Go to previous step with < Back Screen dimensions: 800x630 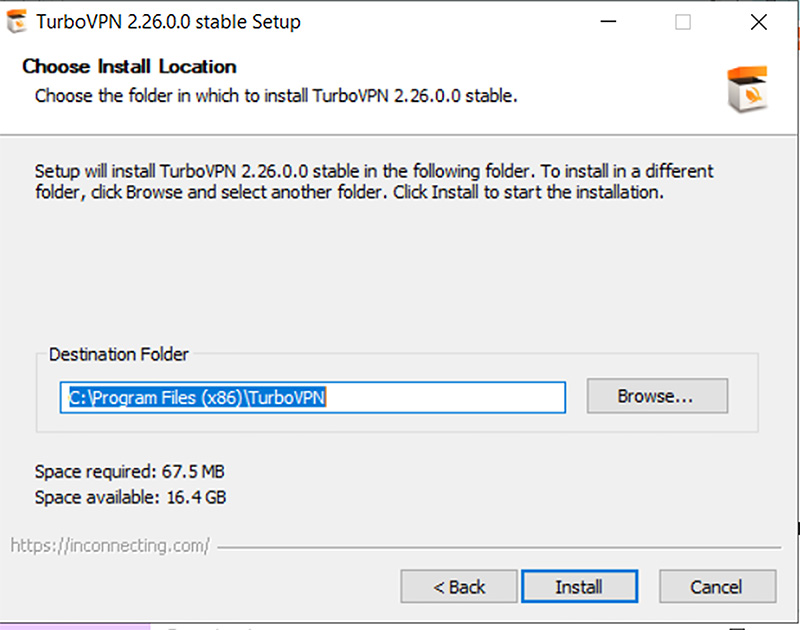coord(459,587)
